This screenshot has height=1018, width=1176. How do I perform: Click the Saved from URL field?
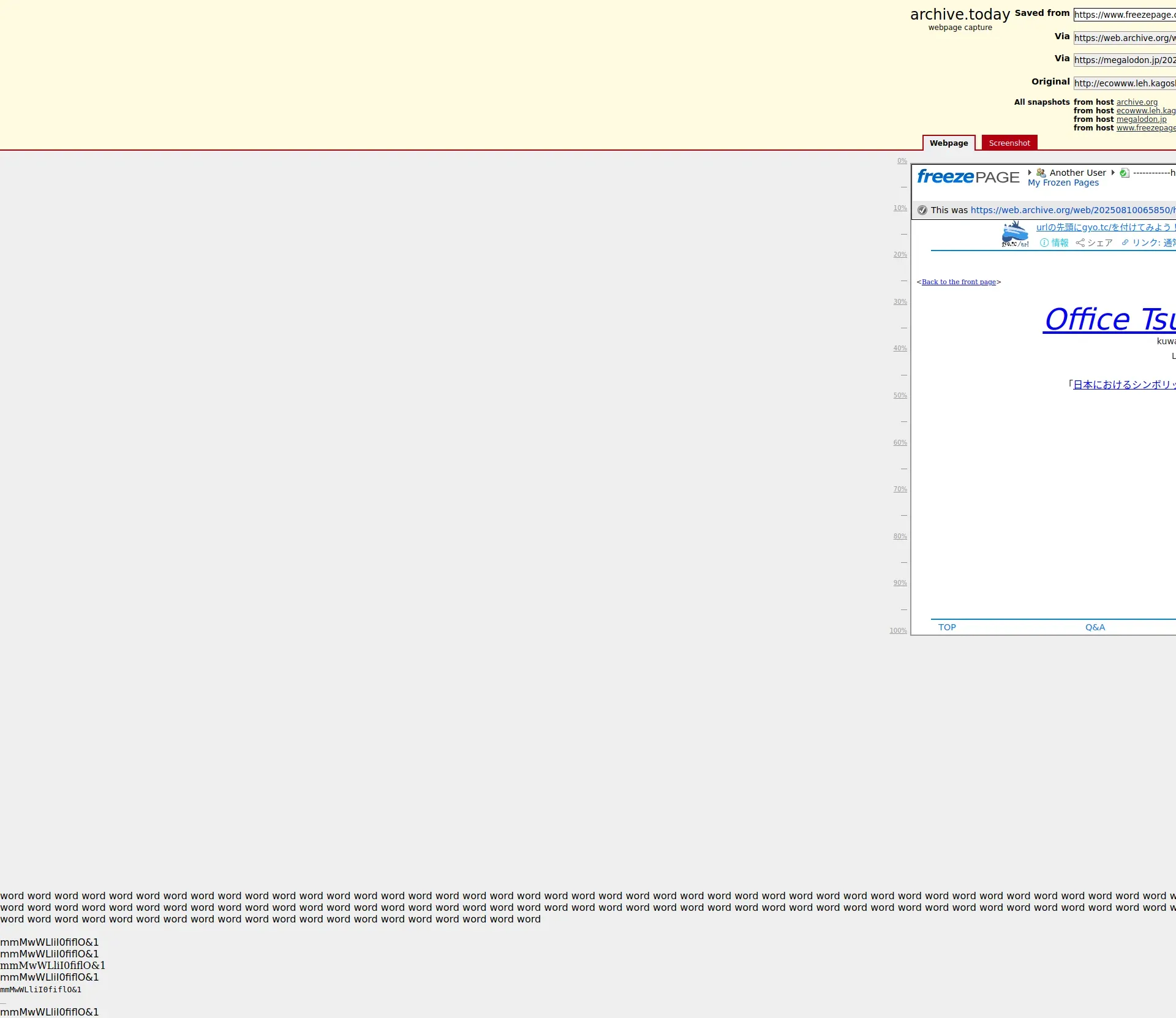1125,15
